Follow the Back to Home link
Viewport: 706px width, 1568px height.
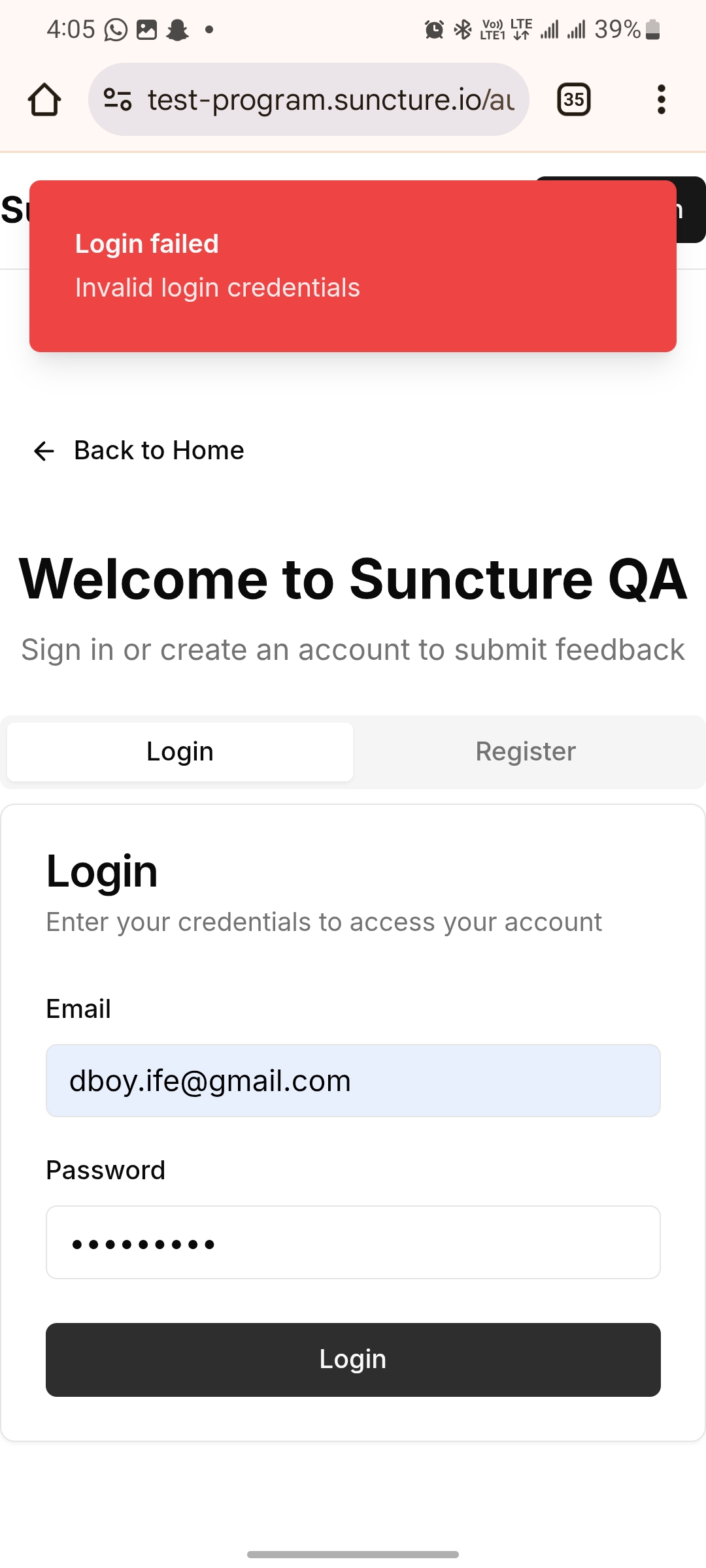coord(159,451)
